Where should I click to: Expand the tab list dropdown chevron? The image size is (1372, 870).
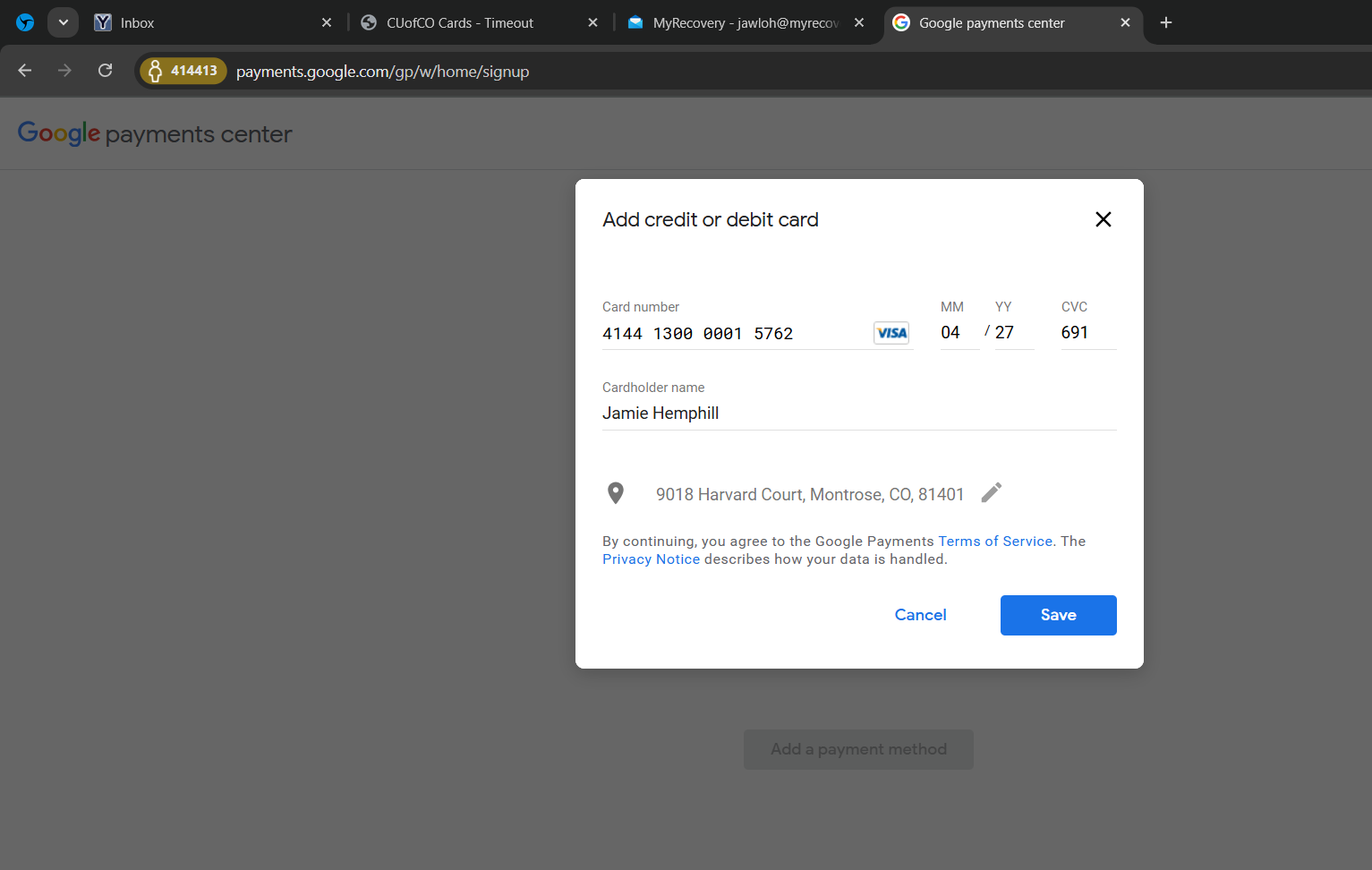[x=63, y=22]
